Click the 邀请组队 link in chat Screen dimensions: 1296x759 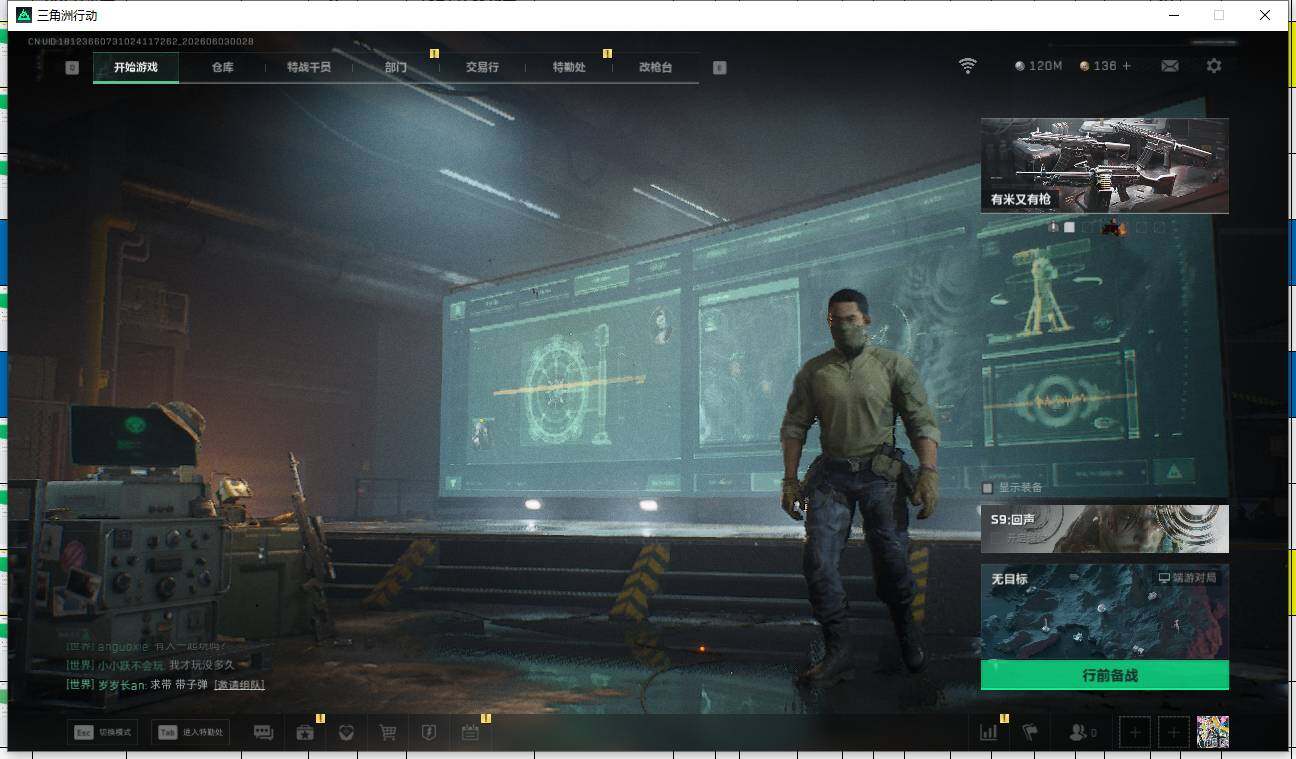239,685
